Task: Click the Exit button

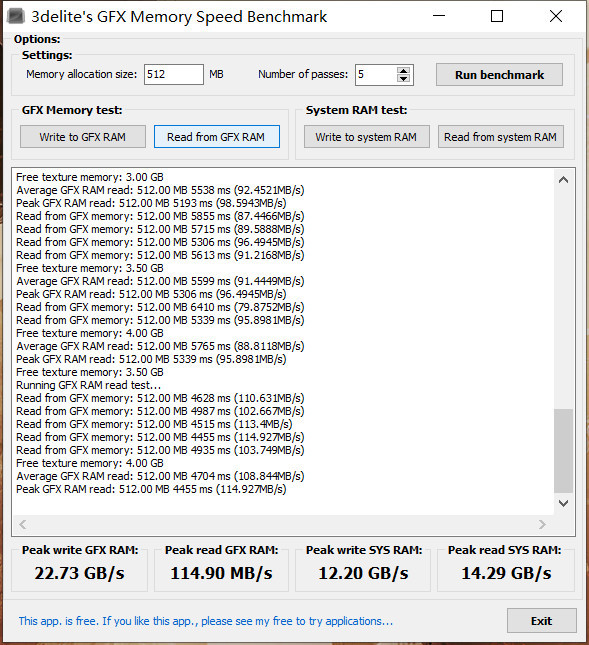Action: point(541,621)
